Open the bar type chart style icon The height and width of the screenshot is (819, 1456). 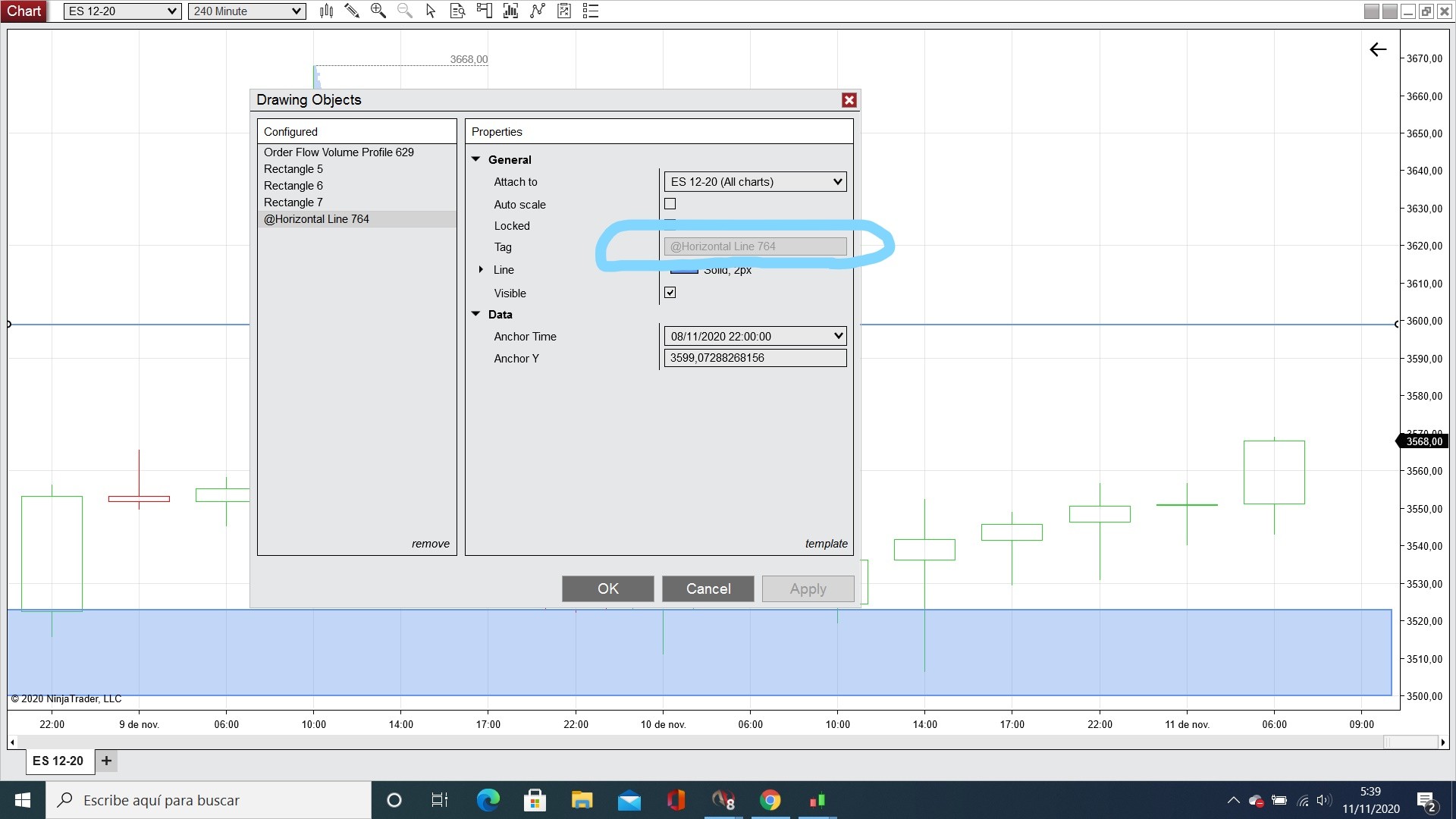327,11
